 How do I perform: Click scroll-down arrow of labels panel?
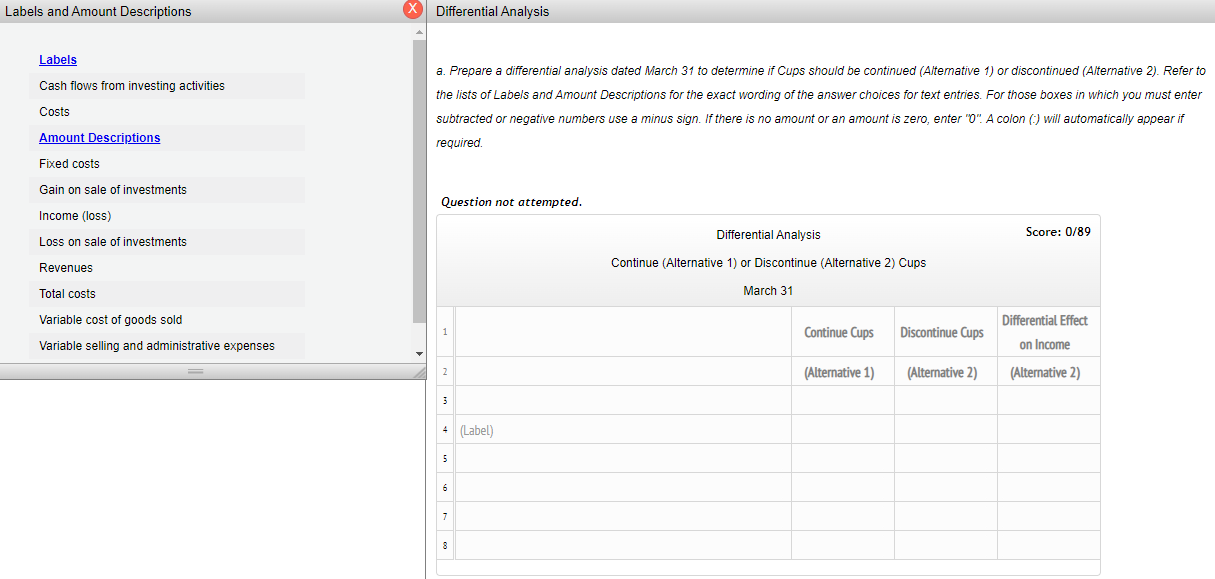pos(419,354)
